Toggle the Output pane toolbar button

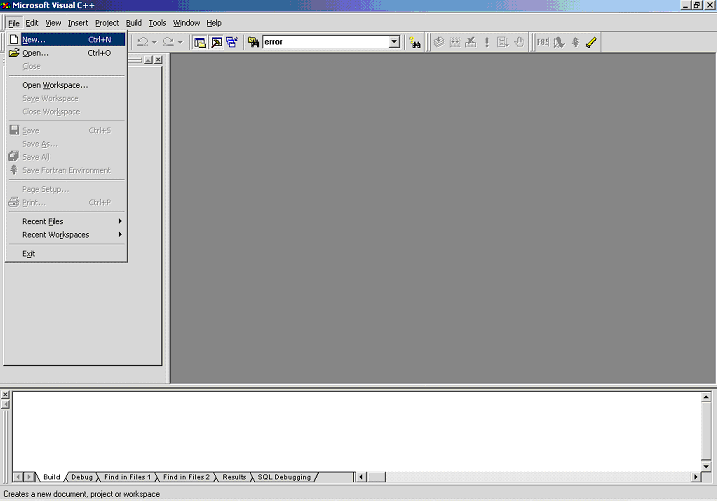[x=216, y=42]
